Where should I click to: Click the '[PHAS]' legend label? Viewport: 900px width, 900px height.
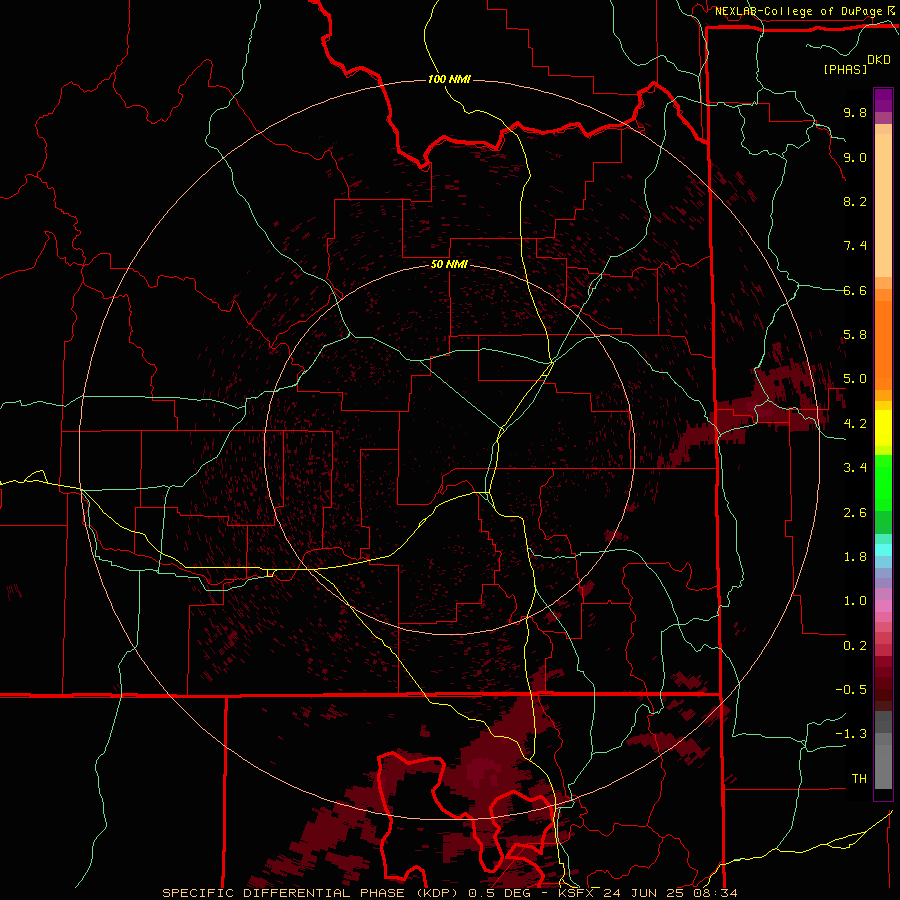pos(845,69)
